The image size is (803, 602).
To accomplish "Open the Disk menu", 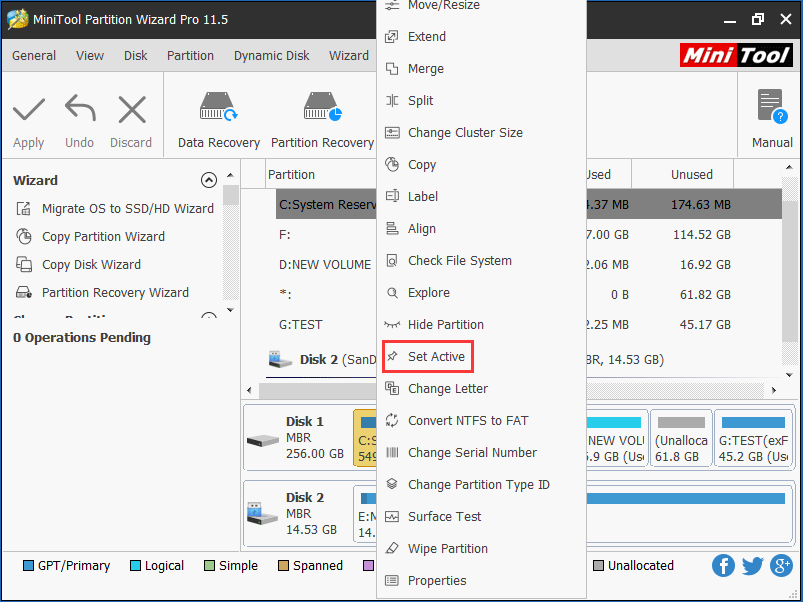I will [x=135, y=55].
